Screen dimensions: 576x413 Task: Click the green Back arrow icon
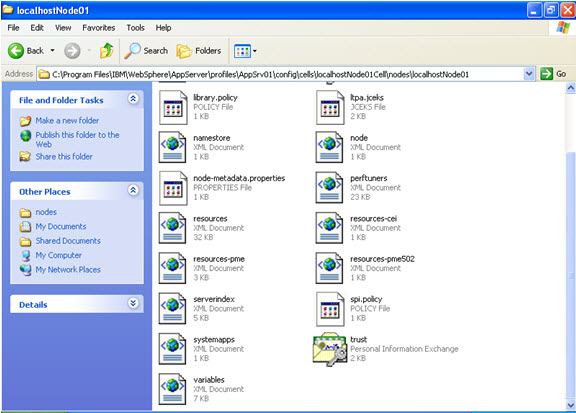(16, 51)
